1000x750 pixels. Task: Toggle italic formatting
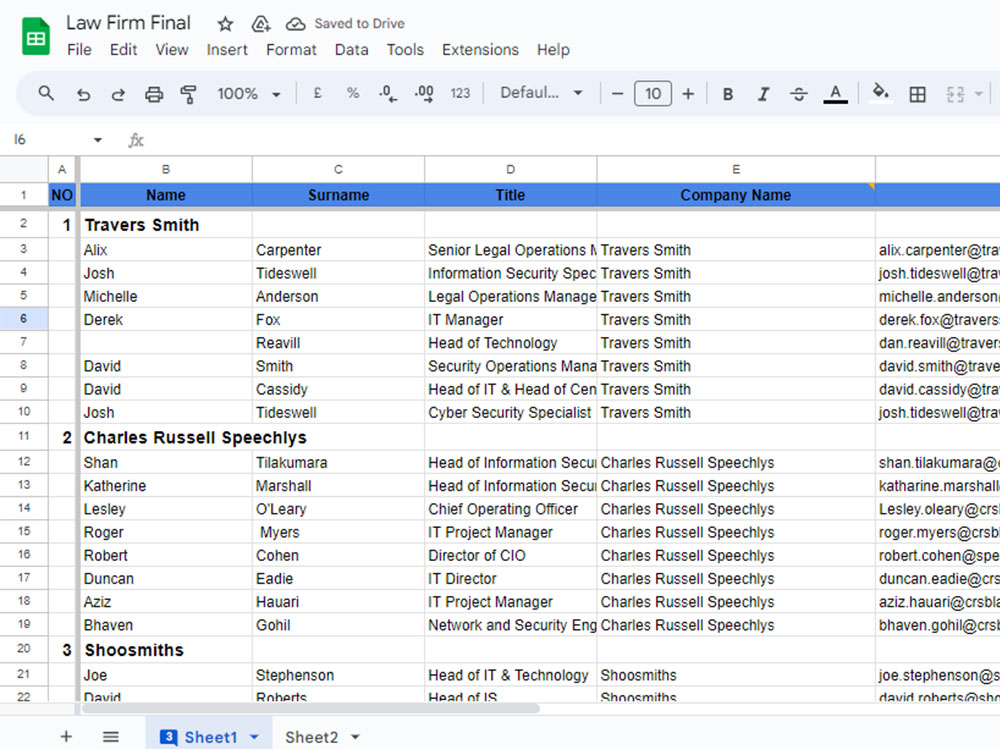click(763, 94)
